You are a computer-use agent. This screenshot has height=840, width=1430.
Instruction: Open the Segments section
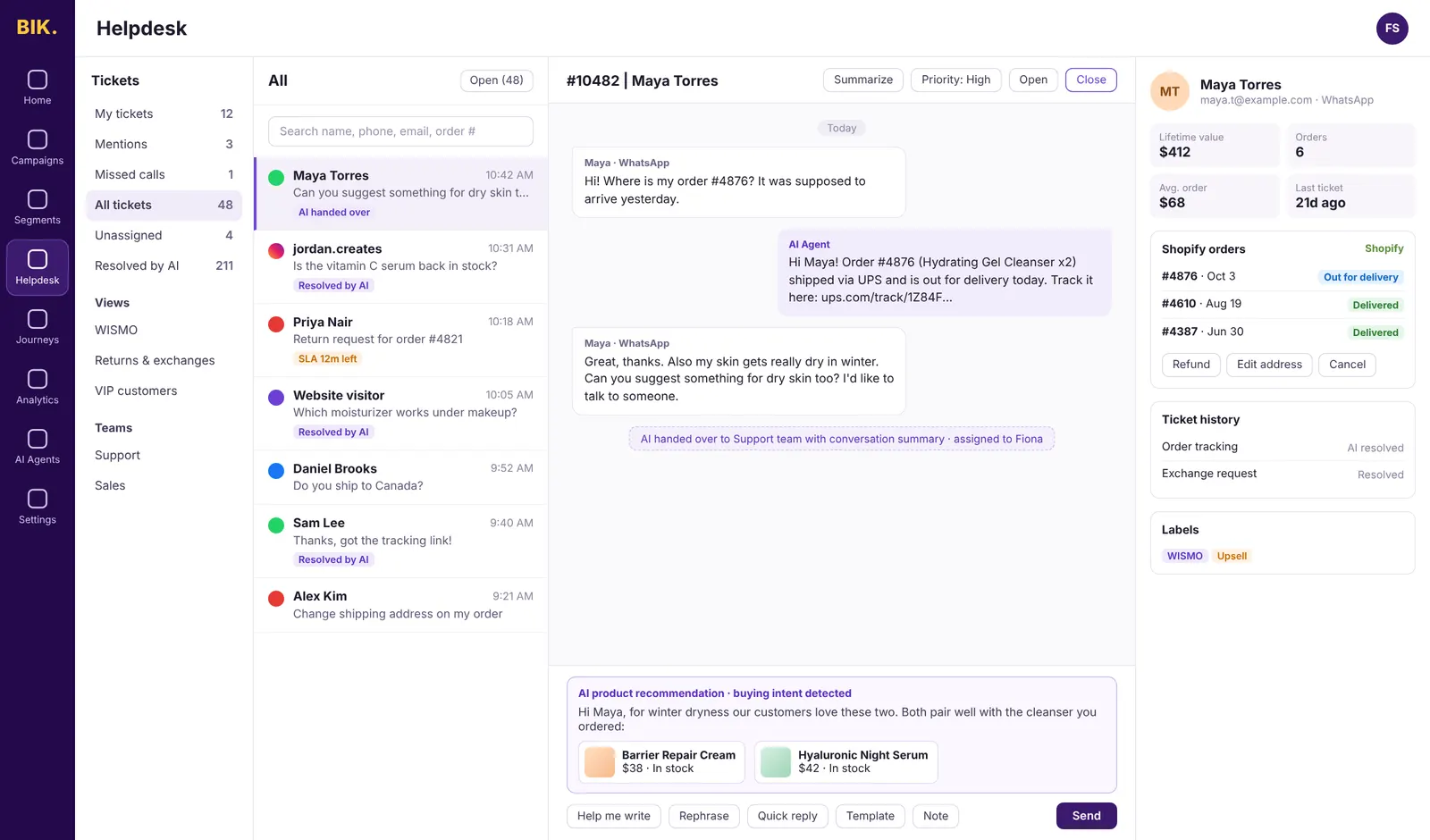click(x=38, y=208)
